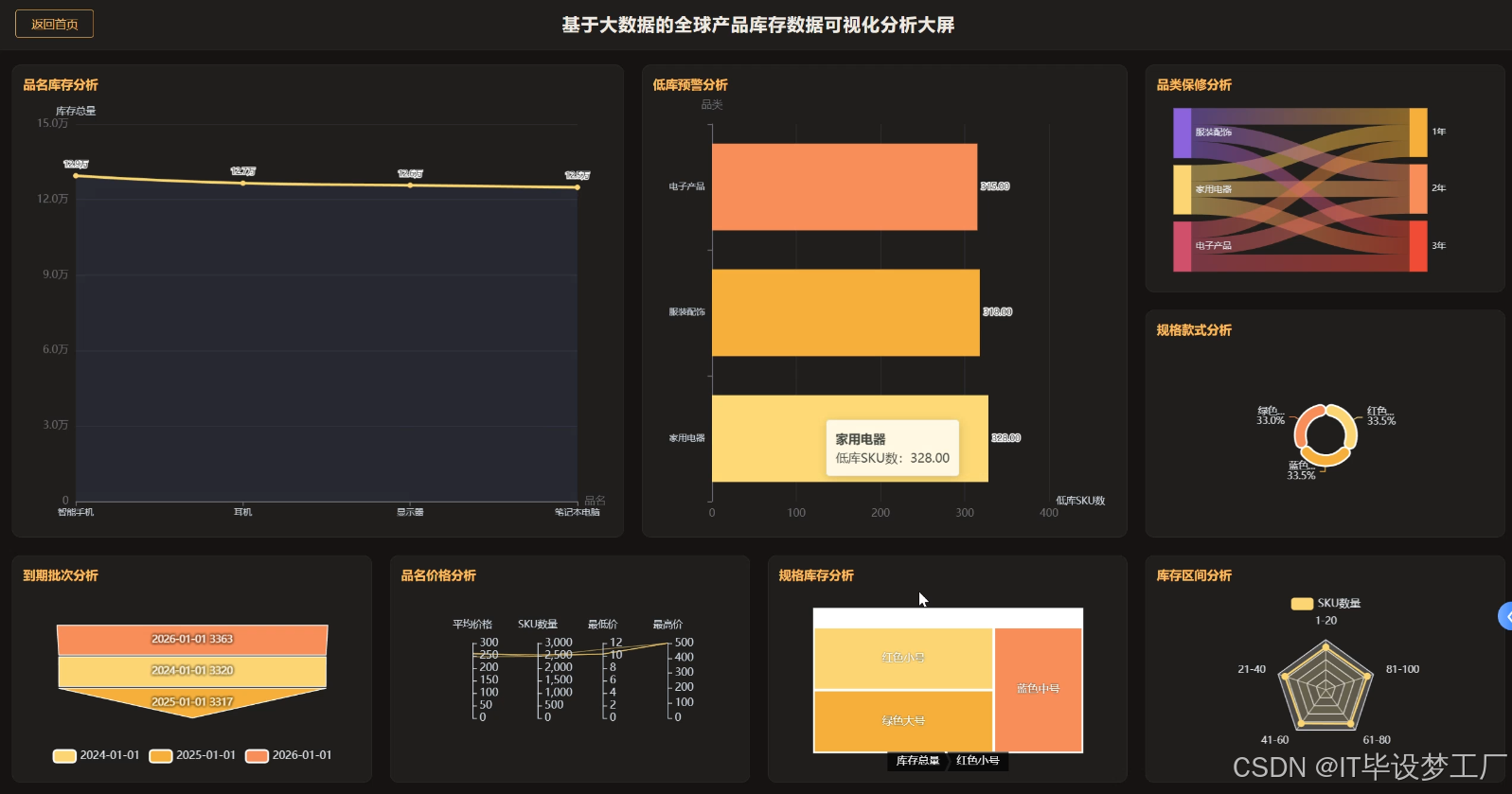Click the 平均价格 parallel axis label
The width and height of the screenshot is (1512, 794).
point(471,624)
